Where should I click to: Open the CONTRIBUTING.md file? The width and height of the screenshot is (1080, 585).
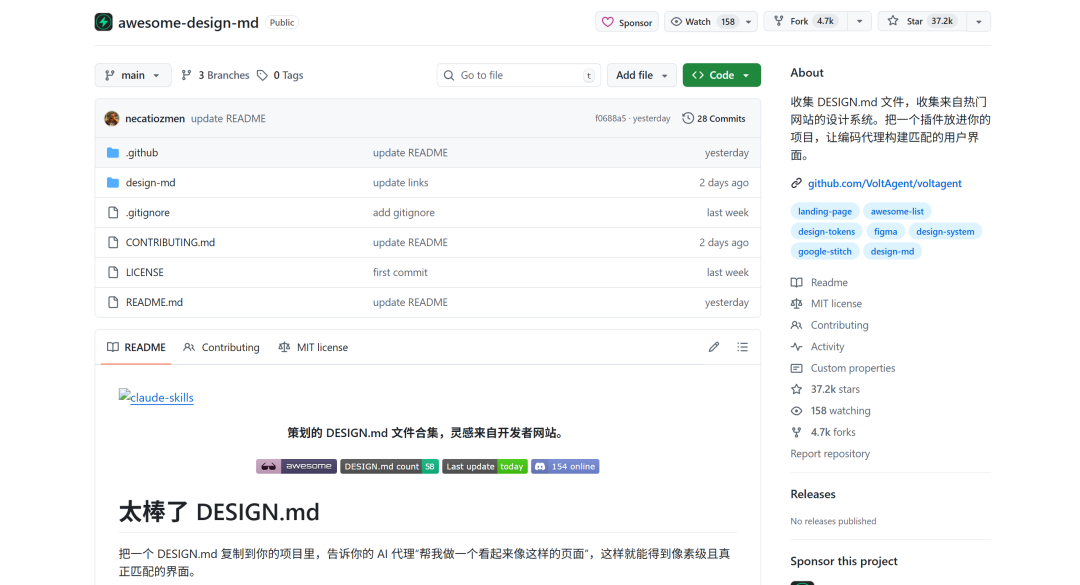(x=170, y=243)
